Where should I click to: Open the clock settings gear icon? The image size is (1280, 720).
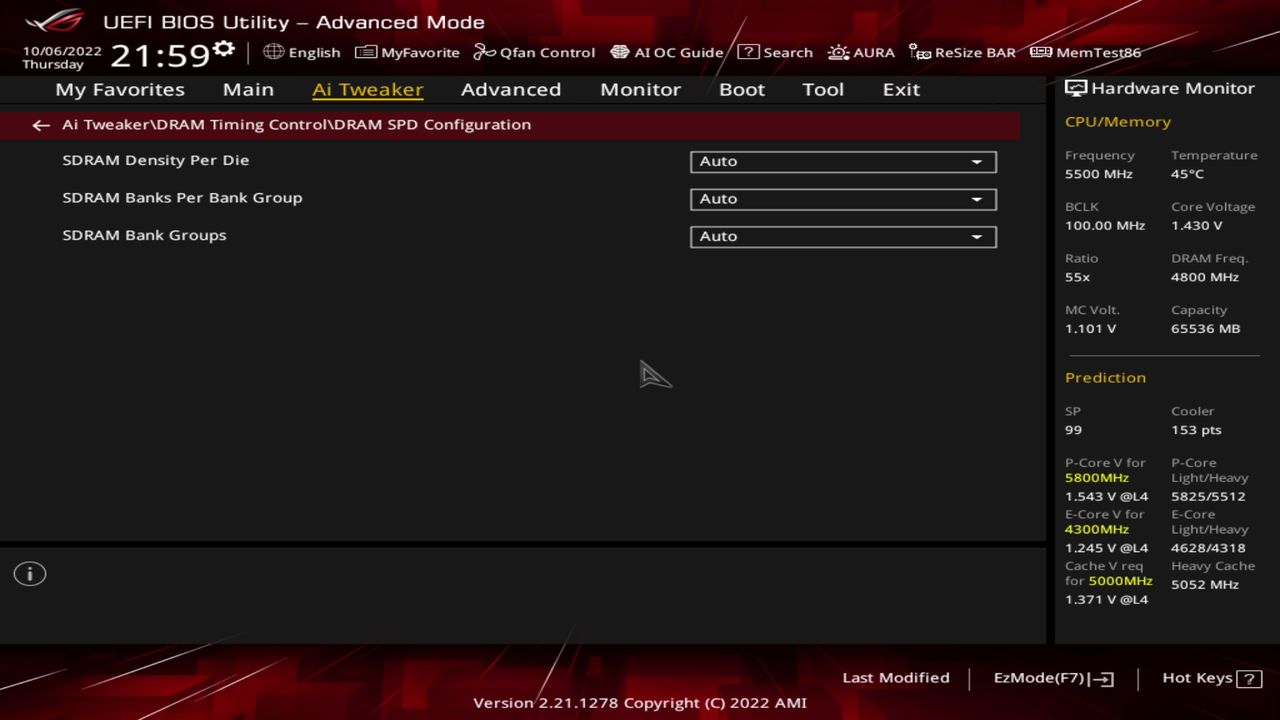(224, 49)
